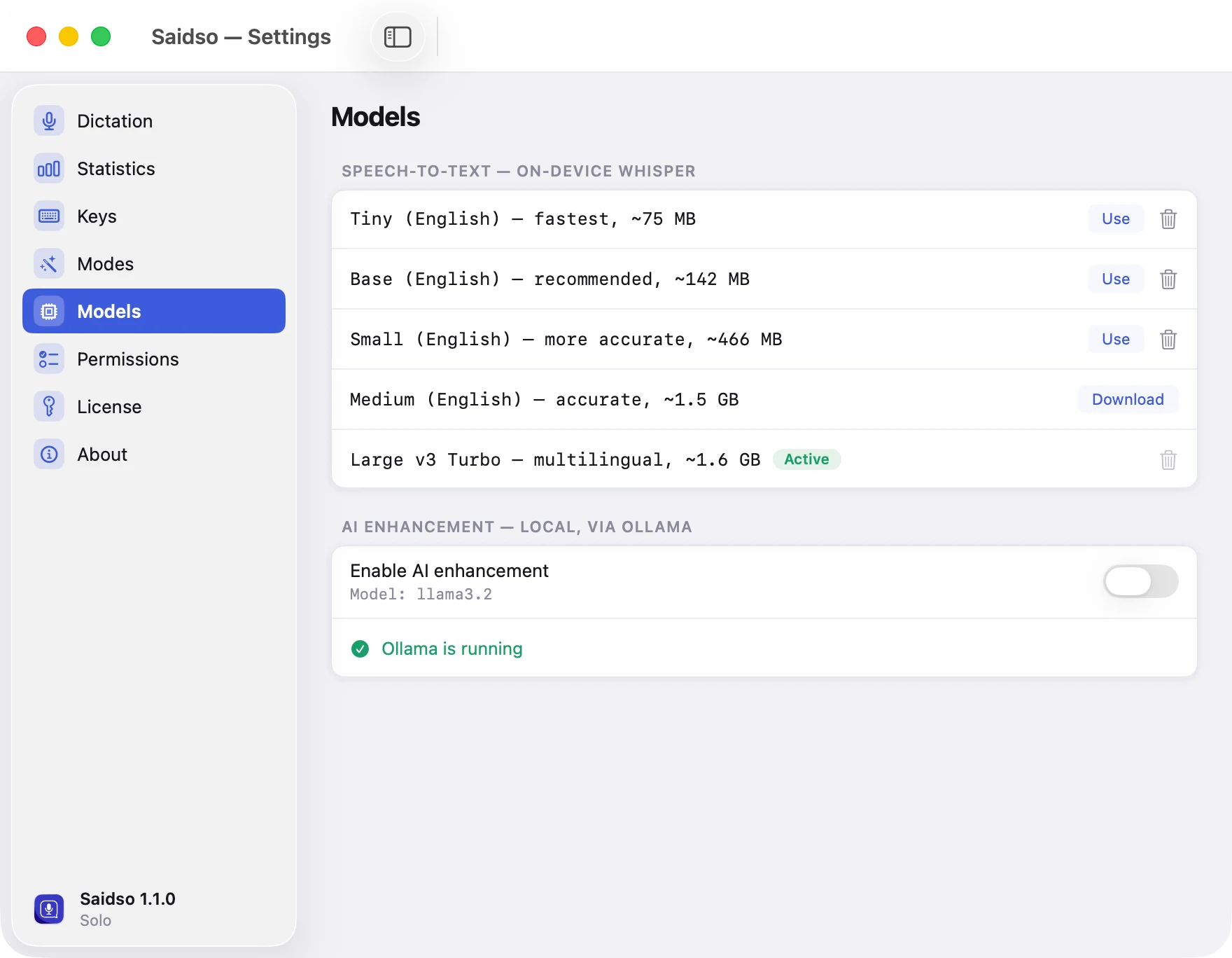Click the Dictation microphone icon
This screenshot has width=1232, height=958.
coord(49,121)
